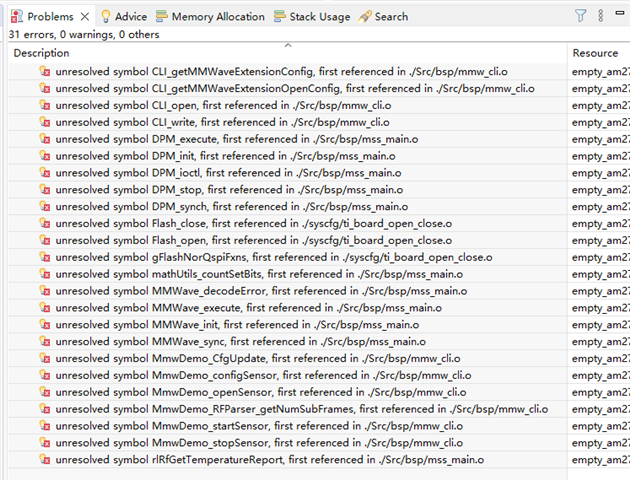This screenshot has width=630, height=480.
Task: Click error icon beside DPM_execute entry
Action: (x=45, y=139)
